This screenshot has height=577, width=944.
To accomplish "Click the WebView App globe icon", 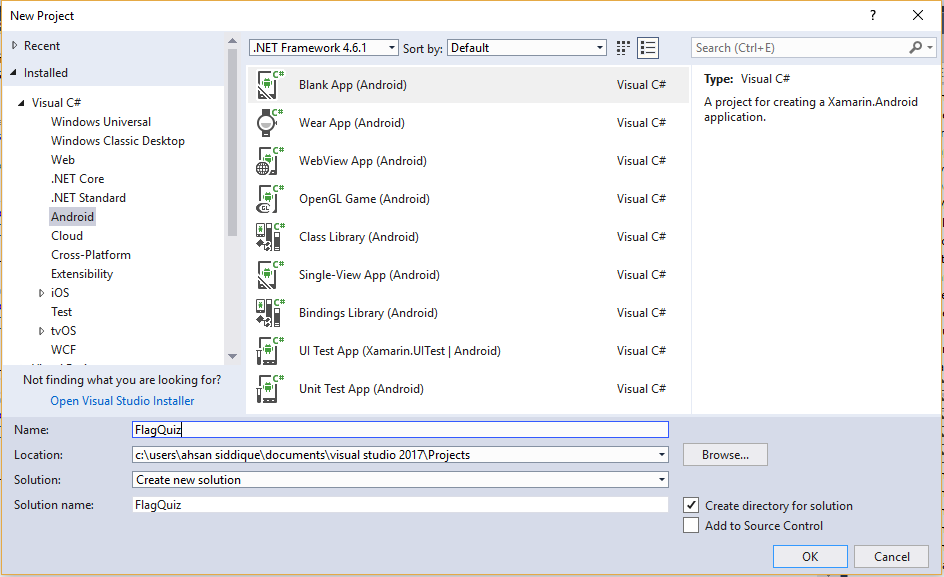I will pyautogui.click(x=269, y=161).
